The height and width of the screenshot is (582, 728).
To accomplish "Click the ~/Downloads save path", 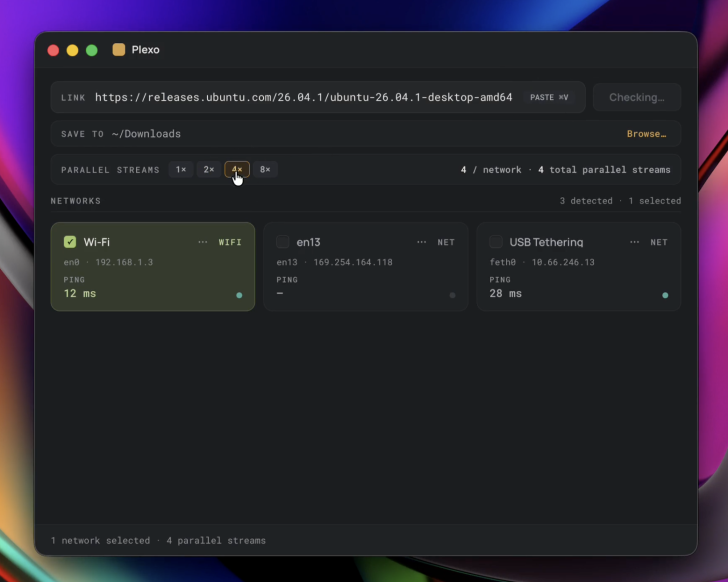I will (146, 134).
